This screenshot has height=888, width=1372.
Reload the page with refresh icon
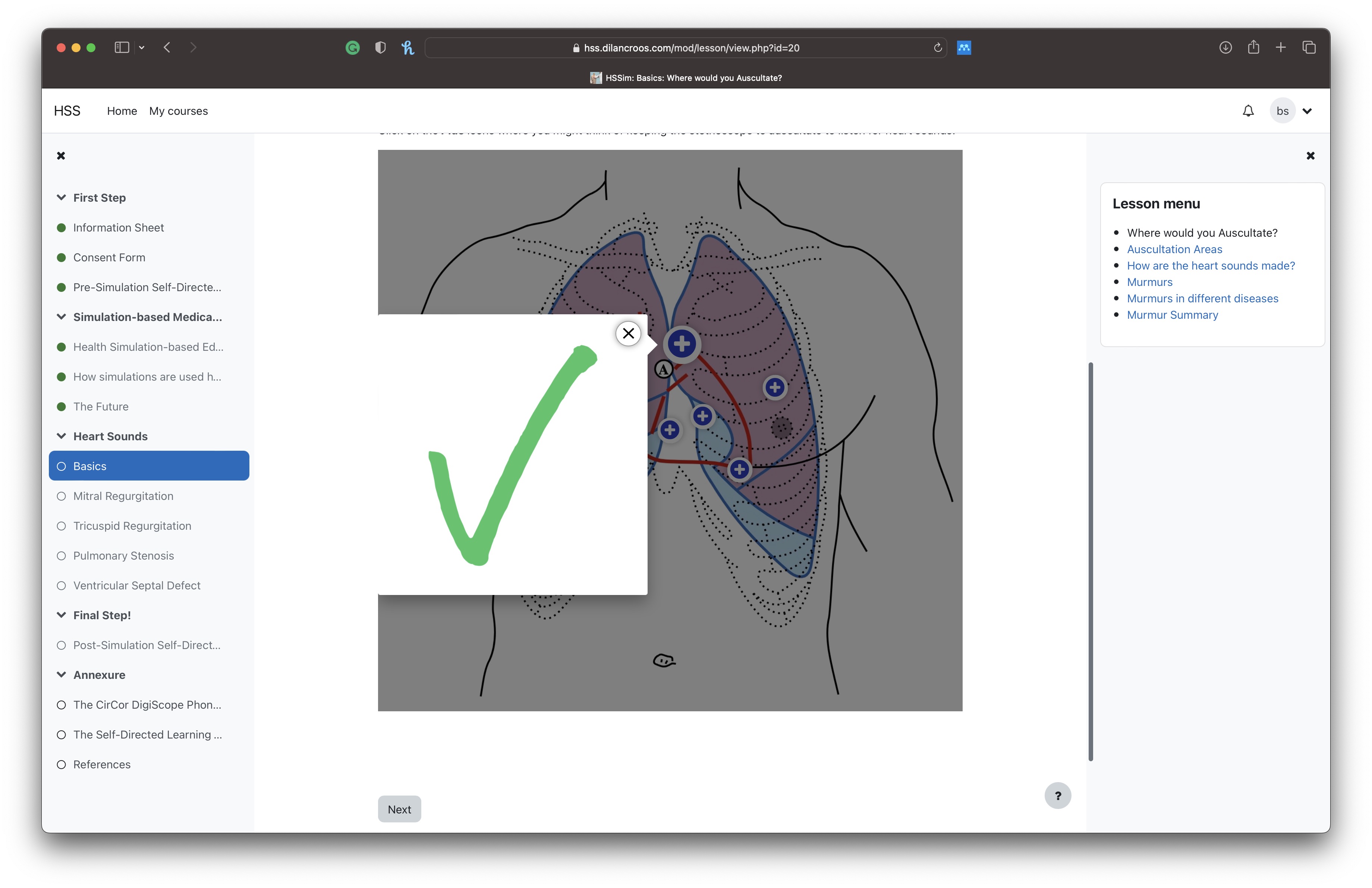tap(937, 48)
